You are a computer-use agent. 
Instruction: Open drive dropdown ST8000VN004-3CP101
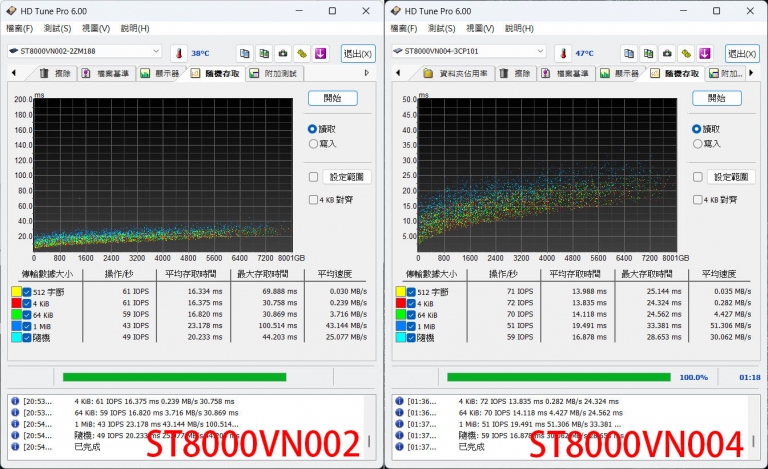click(468, 51)
